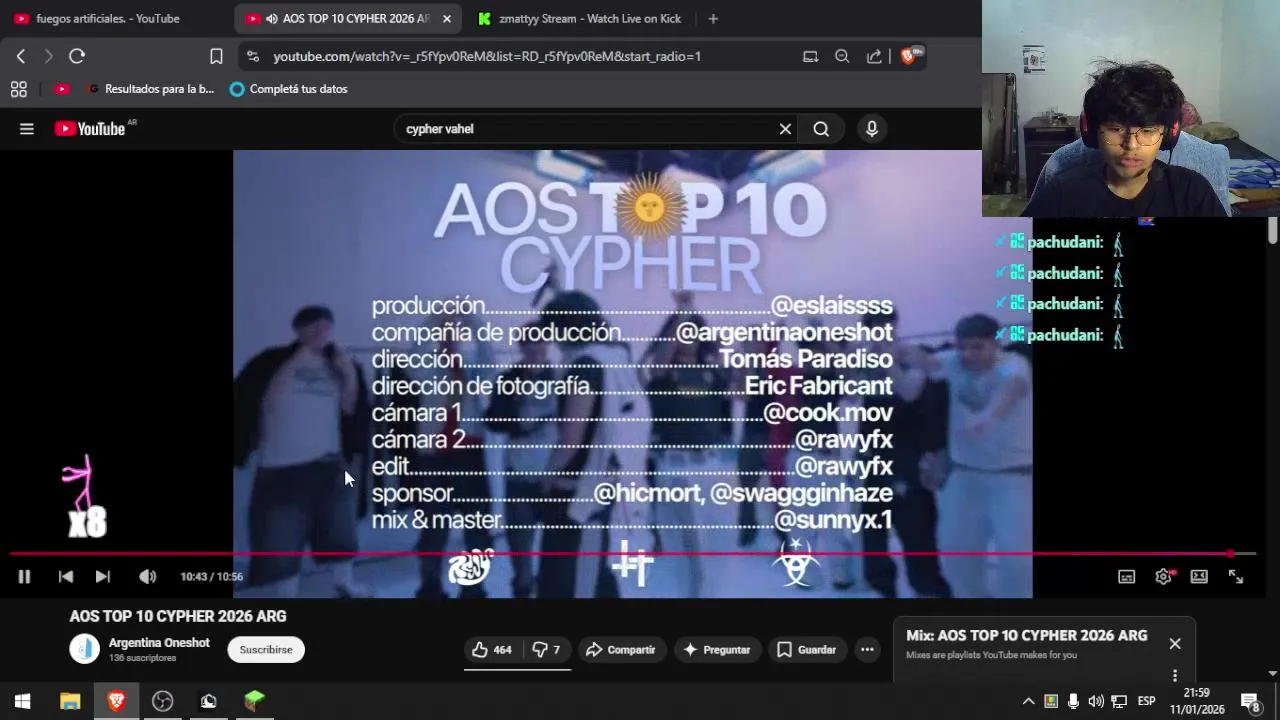This screenshot has height=720, width=1280.
Task: Go to YouTube home via logo
Action: coord(90,129)
